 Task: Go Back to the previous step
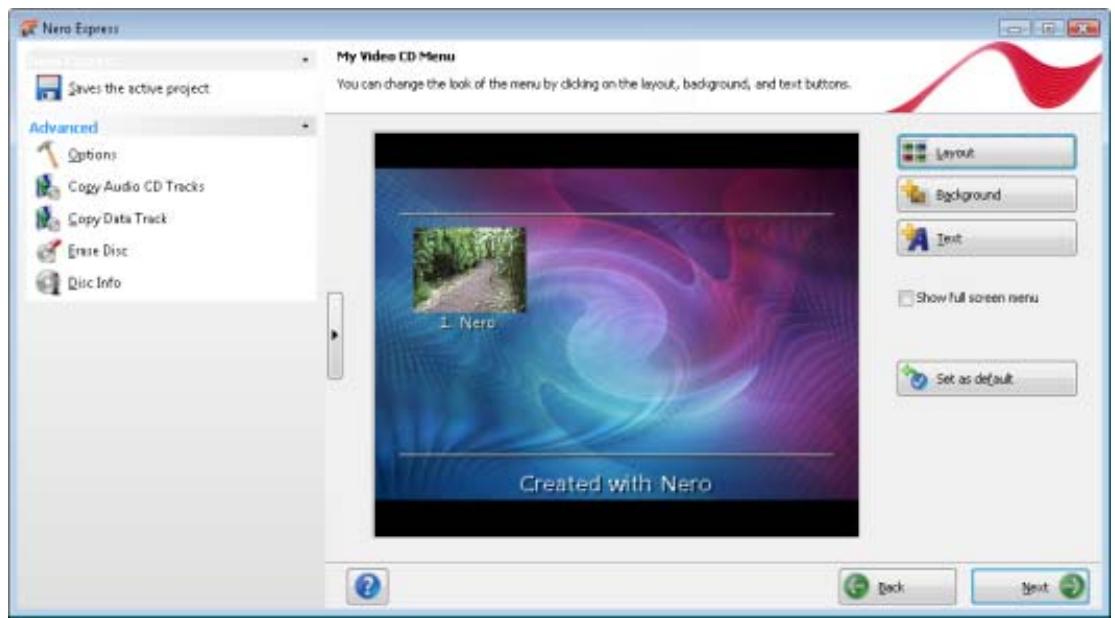[897, 587]
